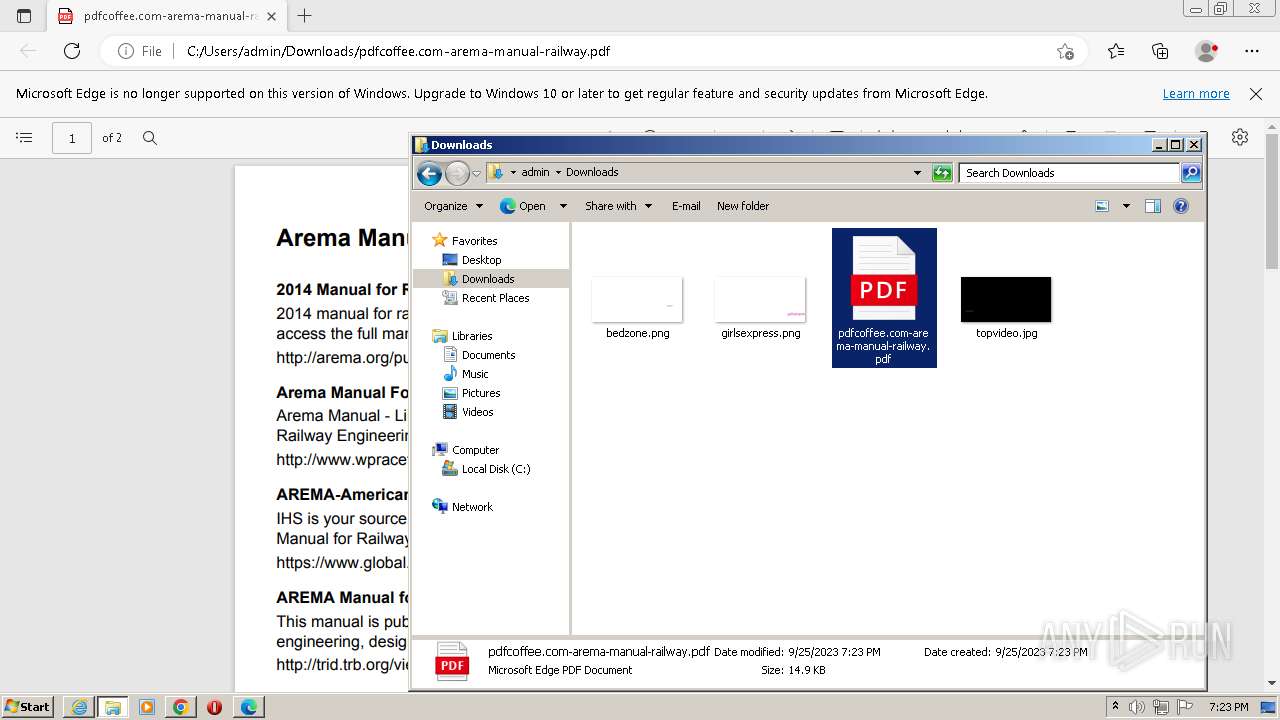The width and height of the screenshot is (1280, 720).
Task: Launch Opera from taskbar
Action: click(214, 706)
